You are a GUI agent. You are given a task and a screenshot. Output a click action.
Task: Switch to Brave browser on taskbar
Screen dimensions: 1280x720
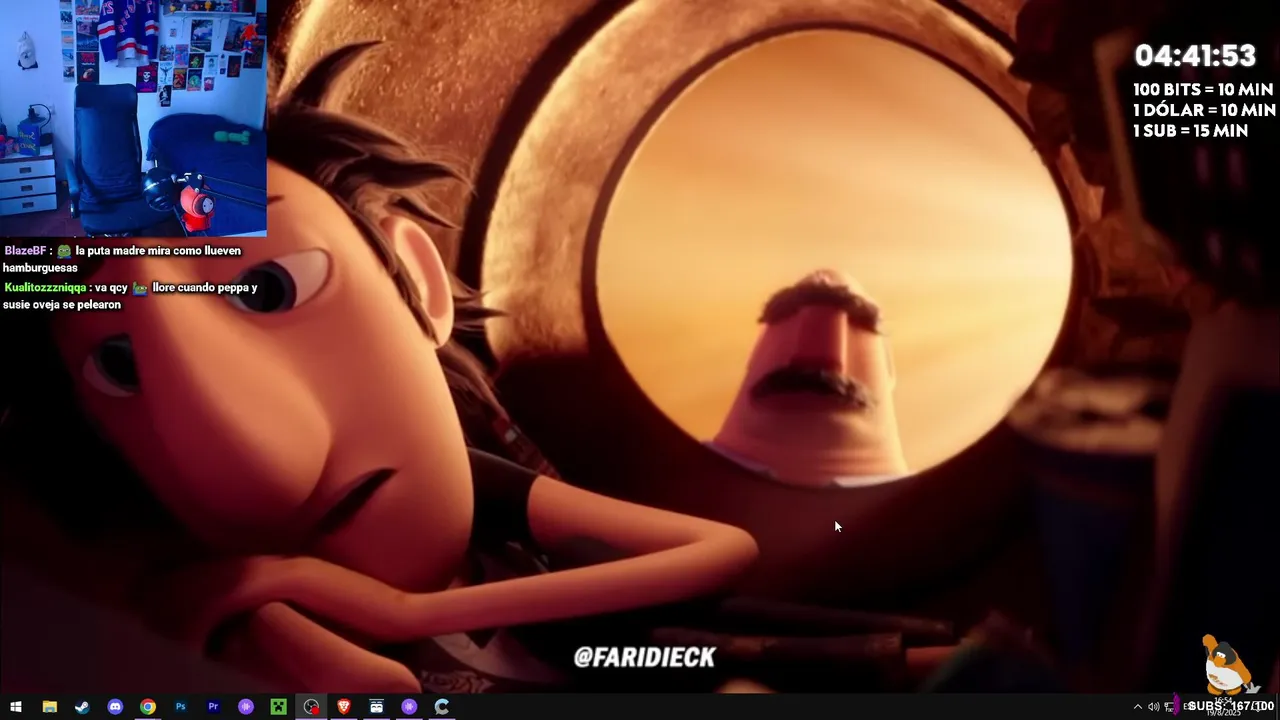pyautogui.click(x=344, y=707)
